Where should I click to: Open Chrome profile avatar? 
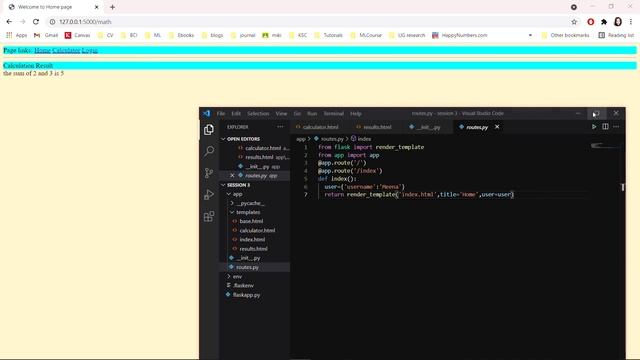[x=618, y=22]
